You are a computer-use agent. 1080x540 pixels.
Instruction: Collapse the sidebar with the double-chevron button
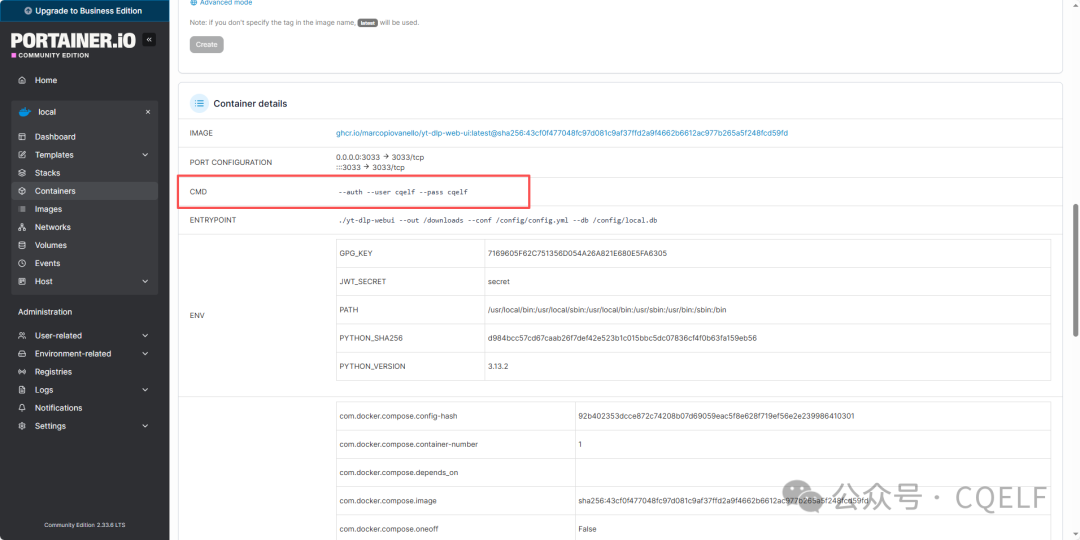click(149, 40)
